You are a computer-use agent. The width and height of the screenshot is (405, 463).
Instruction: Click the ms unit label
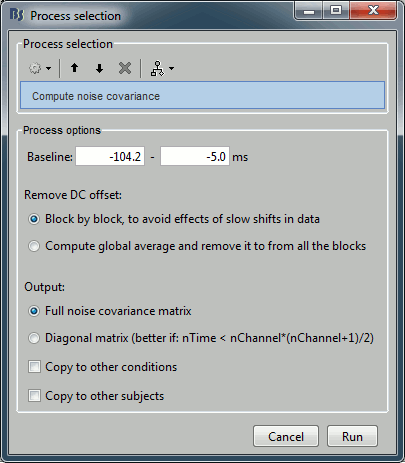(x=240, y=157)
